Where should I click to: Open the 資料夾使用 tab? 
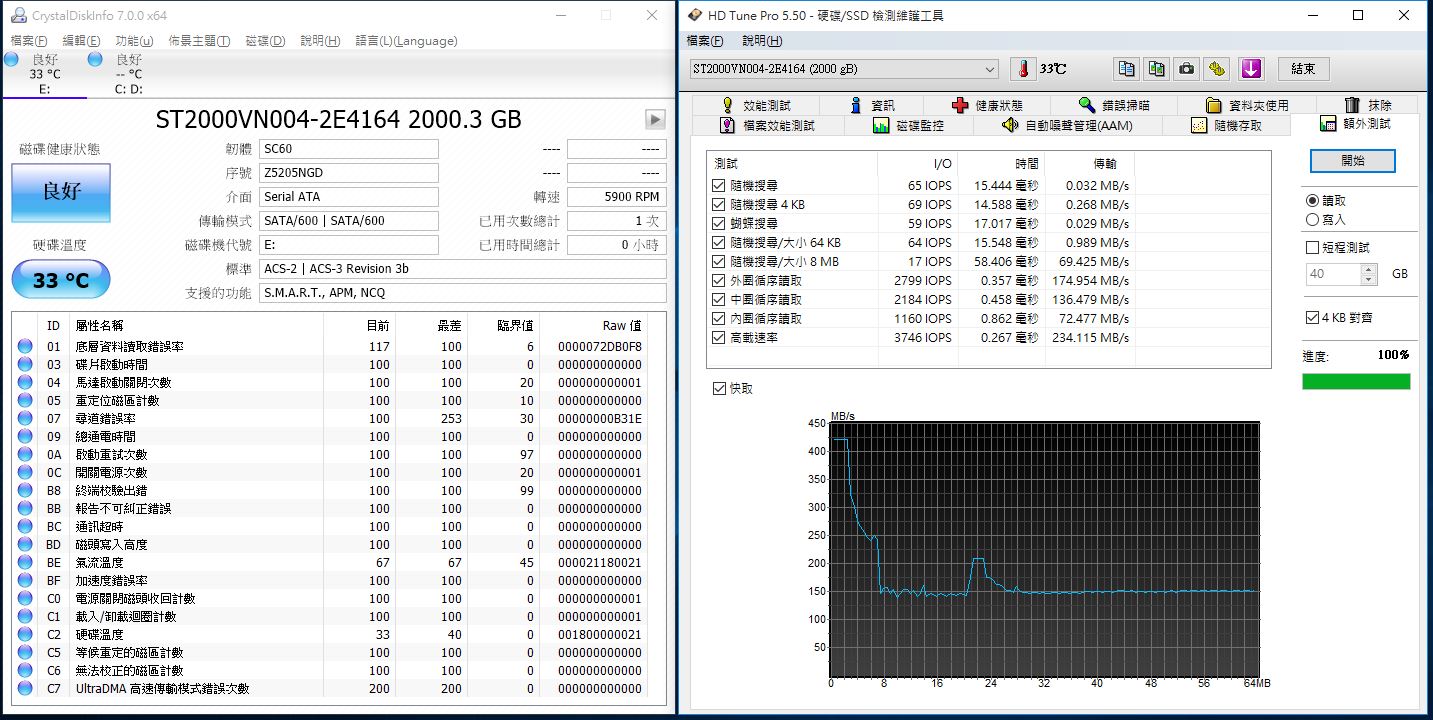coord(1247,105)
